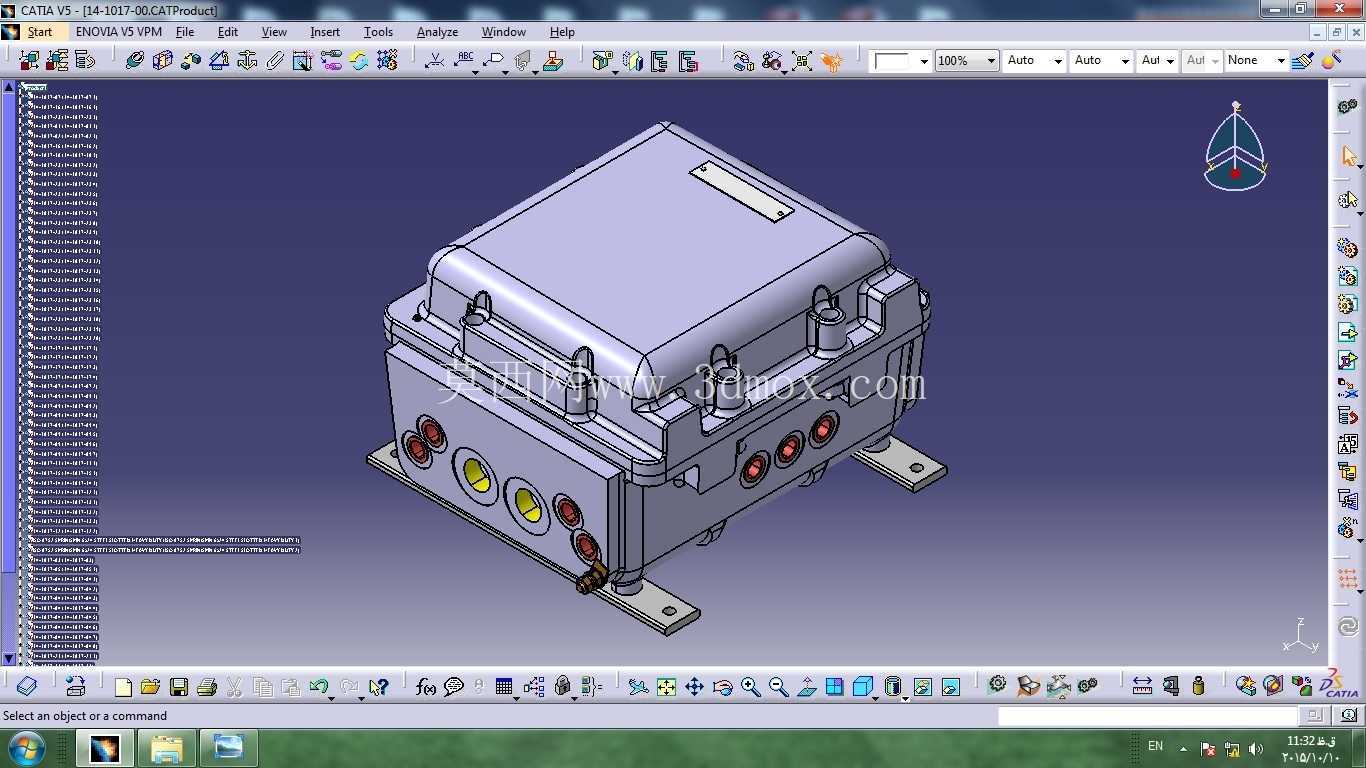Open Windows Explorer from the taskbar

166,748
